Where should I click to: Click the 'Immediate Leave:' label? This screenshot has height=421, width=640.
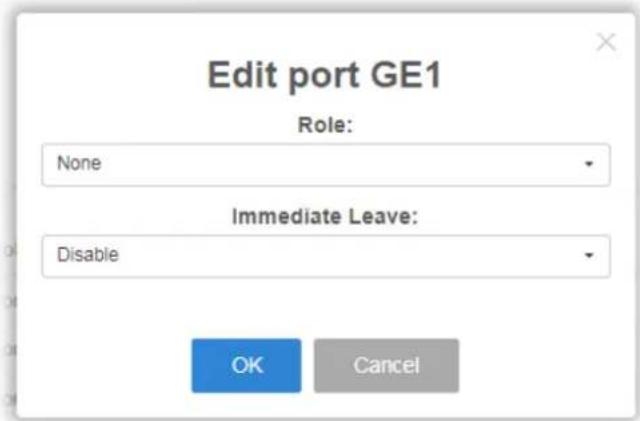[325, 216]
